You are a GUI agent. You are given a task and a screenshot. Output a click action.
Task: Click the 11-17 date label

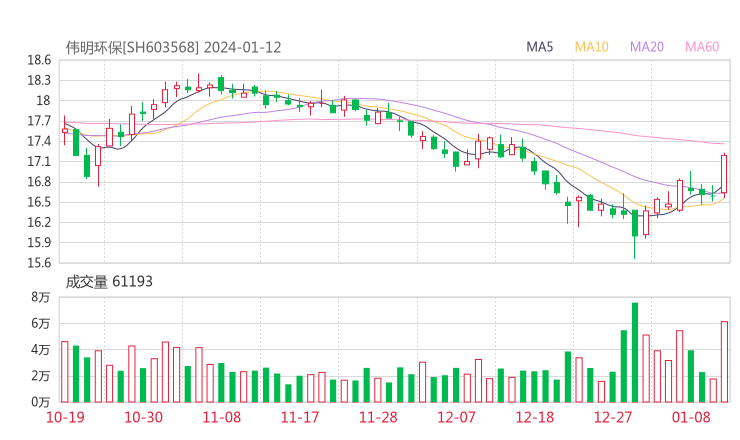point(300,417)
